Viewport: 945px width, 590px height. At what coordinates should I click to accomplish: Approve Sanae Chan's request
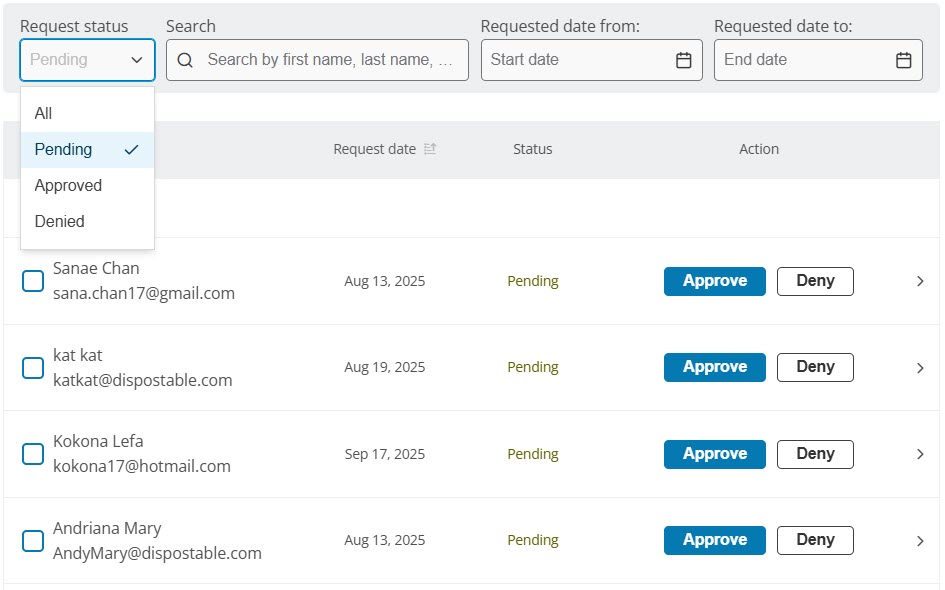coord(715,281)
